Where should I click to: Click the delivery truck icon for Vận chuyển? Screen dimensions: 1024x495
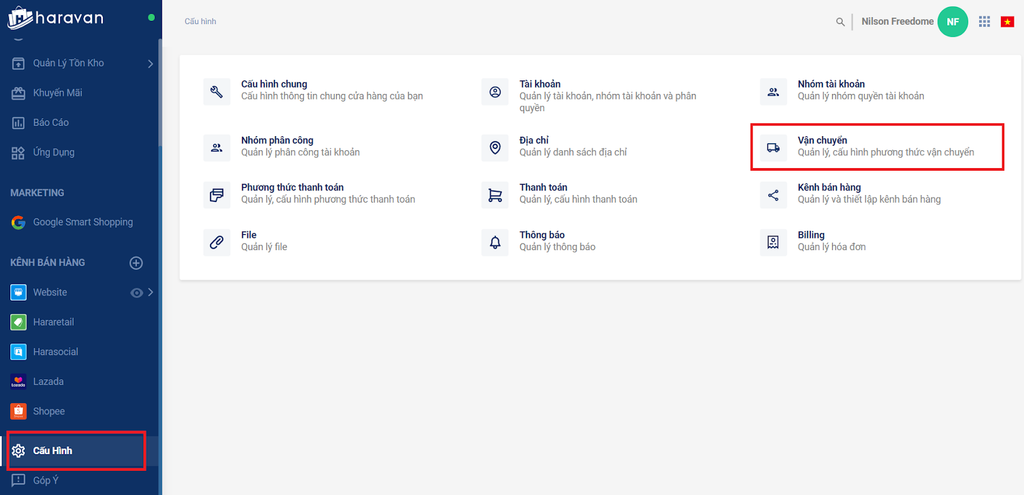tap(773, 148)
